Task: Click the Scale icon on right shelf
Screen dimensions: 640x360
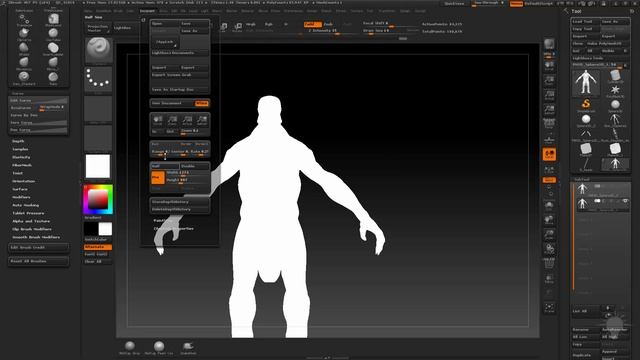Action: click(x=549, y=235)
